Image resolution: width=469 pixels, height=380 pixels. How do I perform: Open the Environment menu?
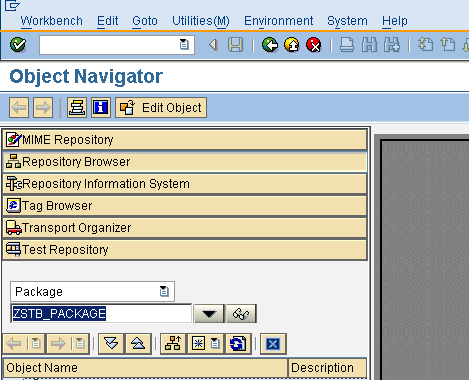[278, 21]
